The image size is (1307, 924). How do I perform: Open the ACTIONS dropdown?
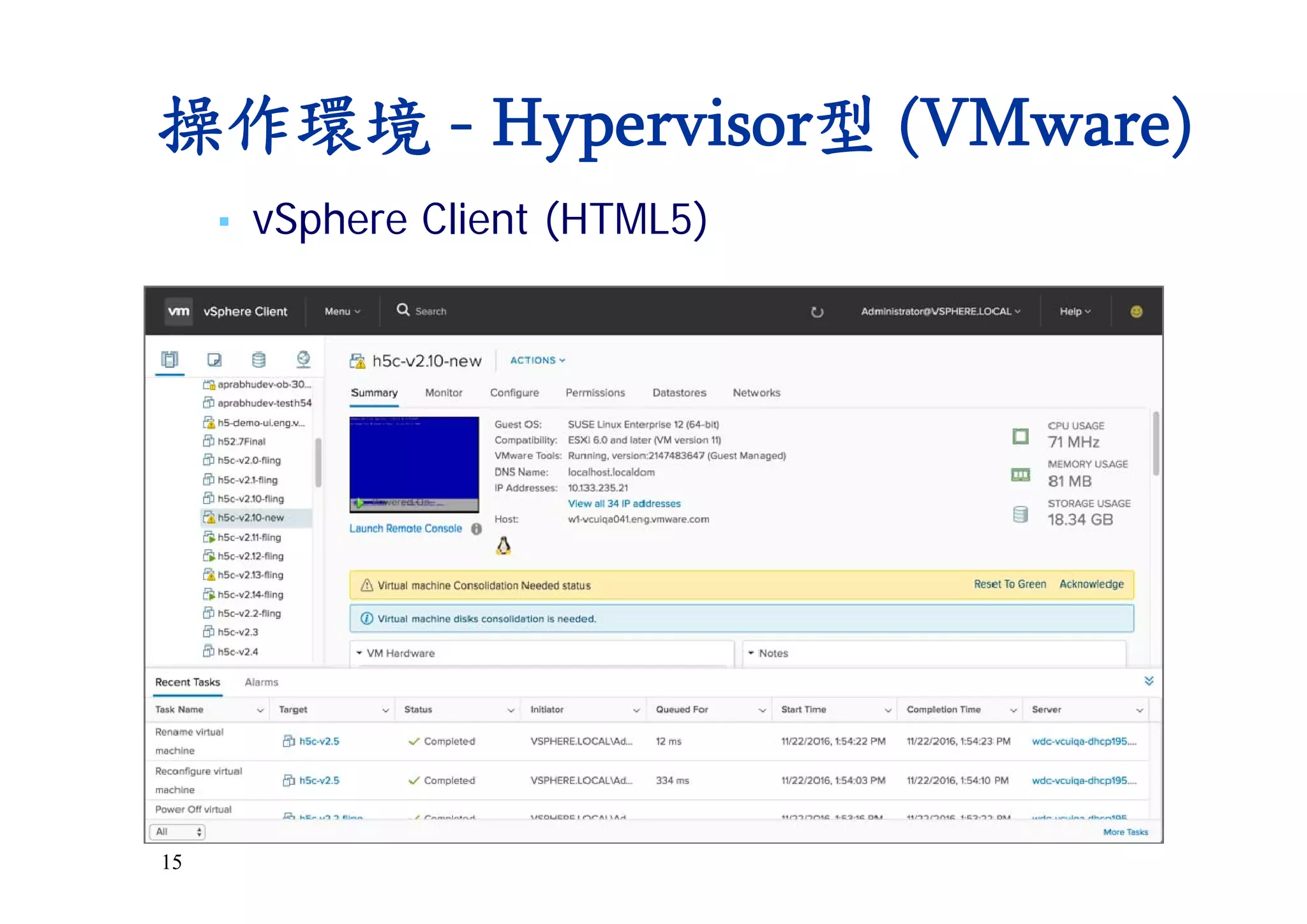(x=538, y=361)
